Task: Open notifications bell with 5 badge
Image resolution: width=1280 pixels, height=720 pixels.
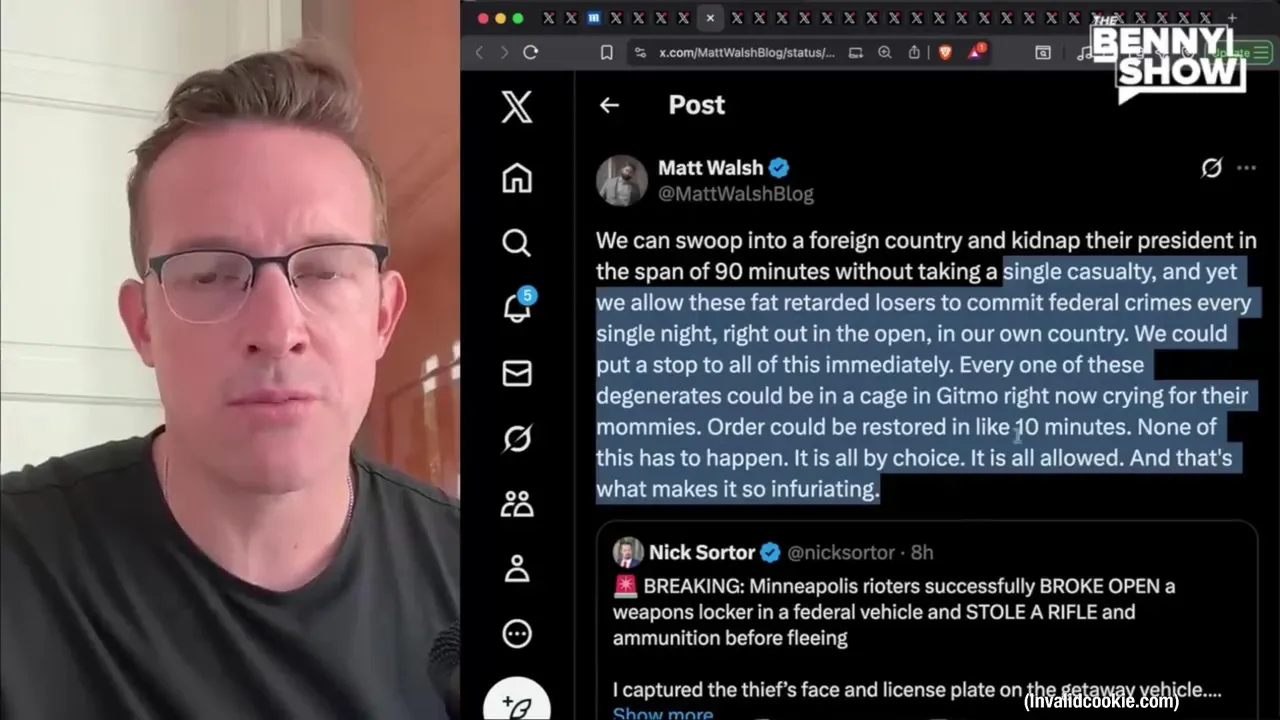Action: tap(519, 306)
